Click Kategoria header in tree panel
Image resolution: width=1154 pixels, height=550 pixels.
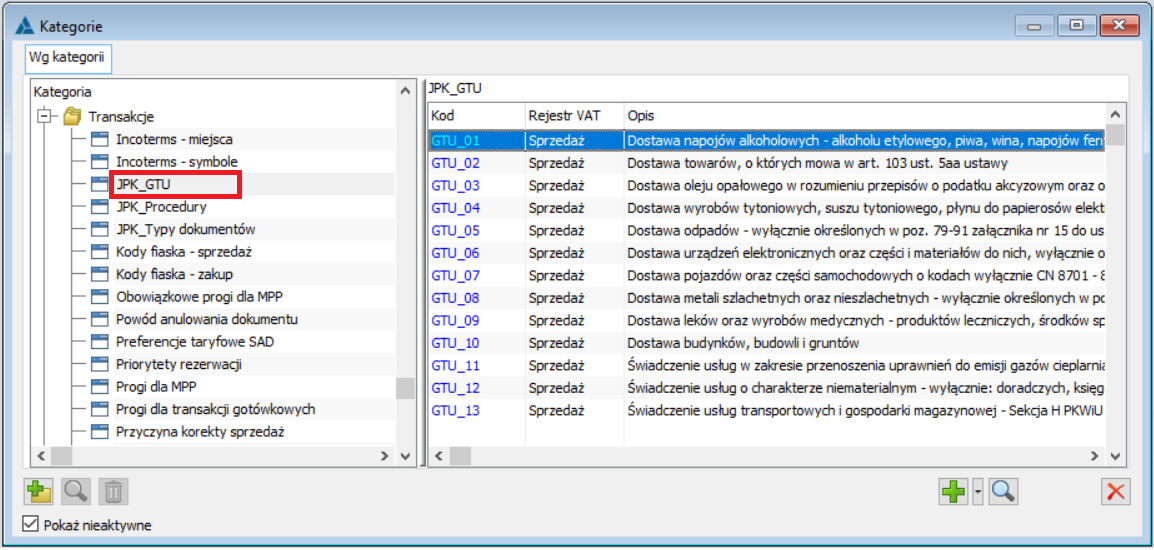(x=63, y=93)
